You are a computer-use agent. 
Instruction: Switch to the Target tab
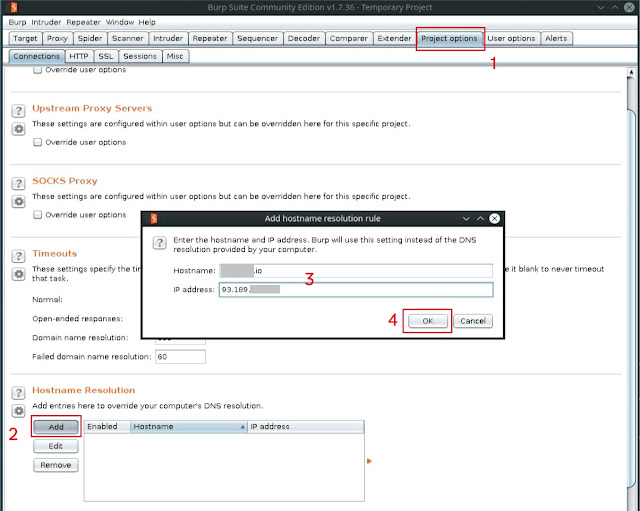25,38
